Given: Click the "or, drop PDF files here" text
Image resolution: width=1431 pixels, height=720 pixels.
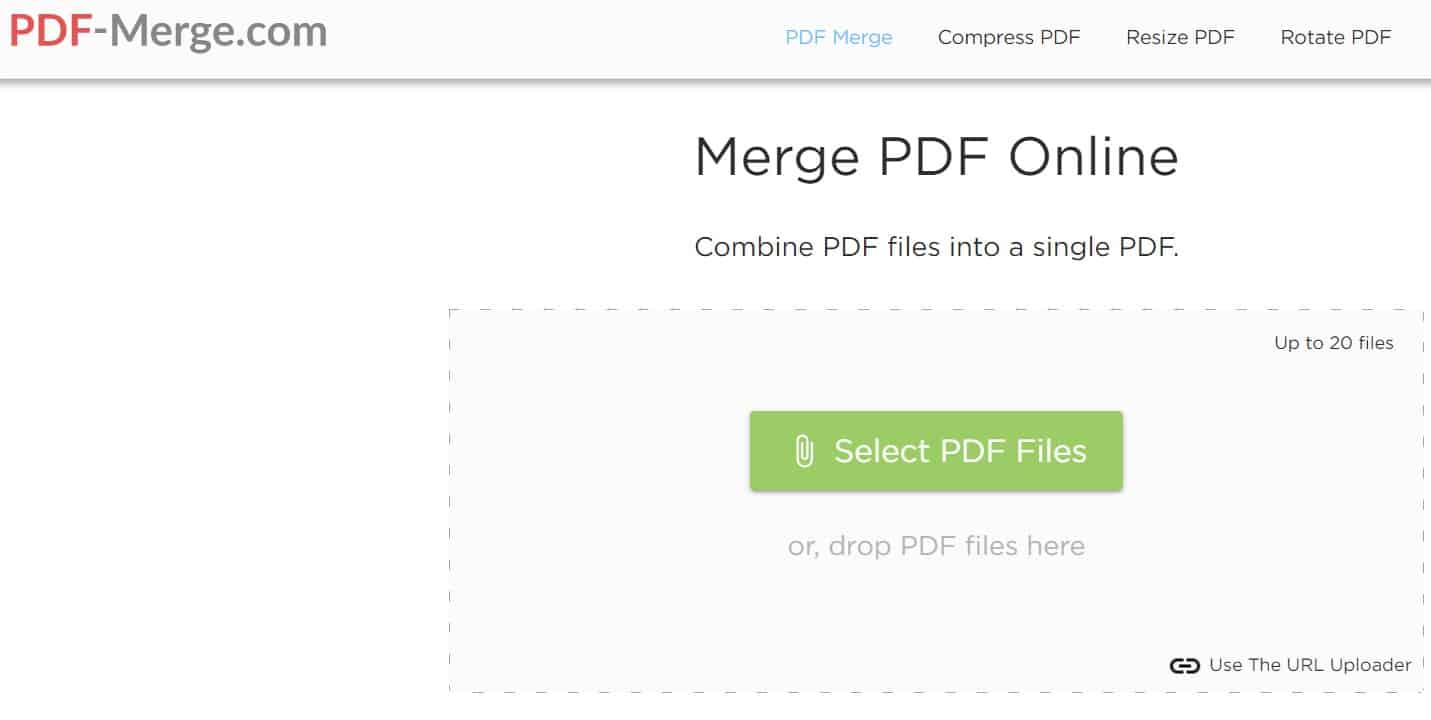Looking at the screenshot, I should (936, 546).
